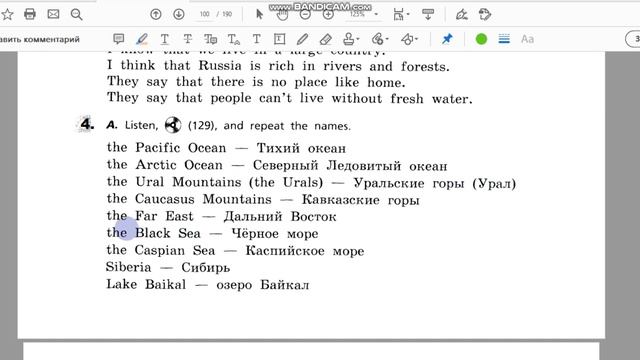640x360 pixels.
Task: Select the text box tool
Action: pyautogui.click(x=279, y=39)
